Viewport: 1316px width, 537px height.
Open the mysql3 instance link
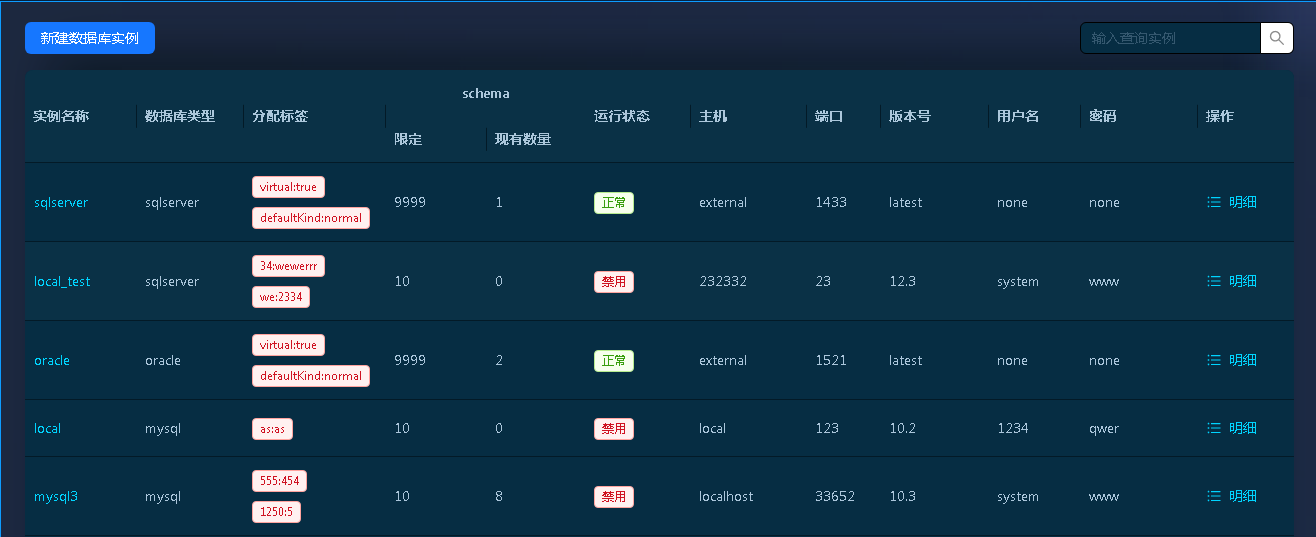(x=56, y=496)
